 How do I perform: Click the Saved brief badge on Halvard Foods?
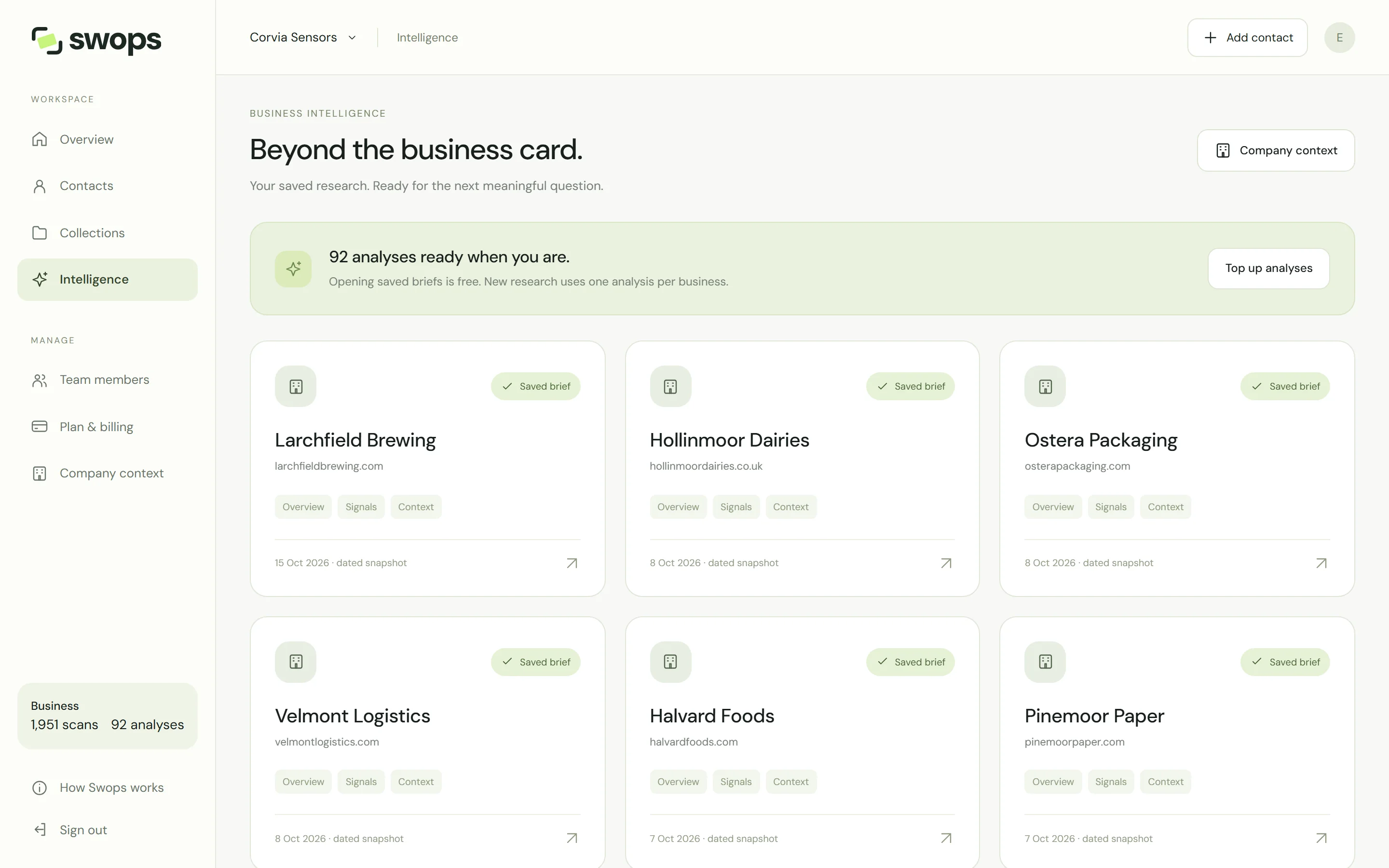910,662
